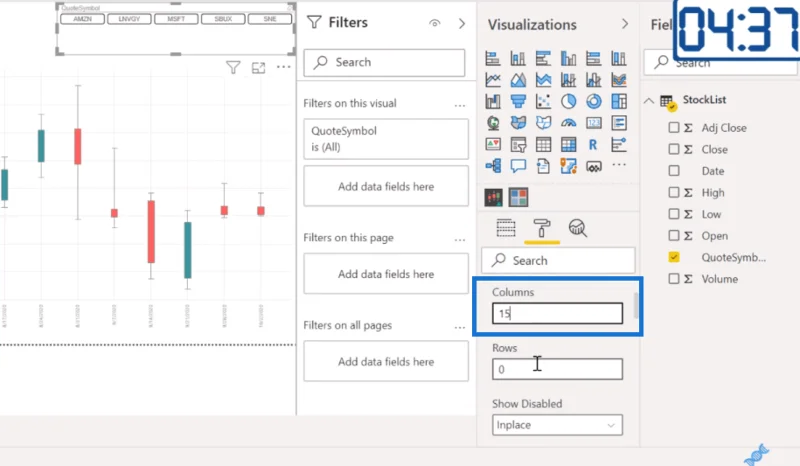The image size is (800, 466).
Task: Select the SNE slicer button
Action: 270,19
